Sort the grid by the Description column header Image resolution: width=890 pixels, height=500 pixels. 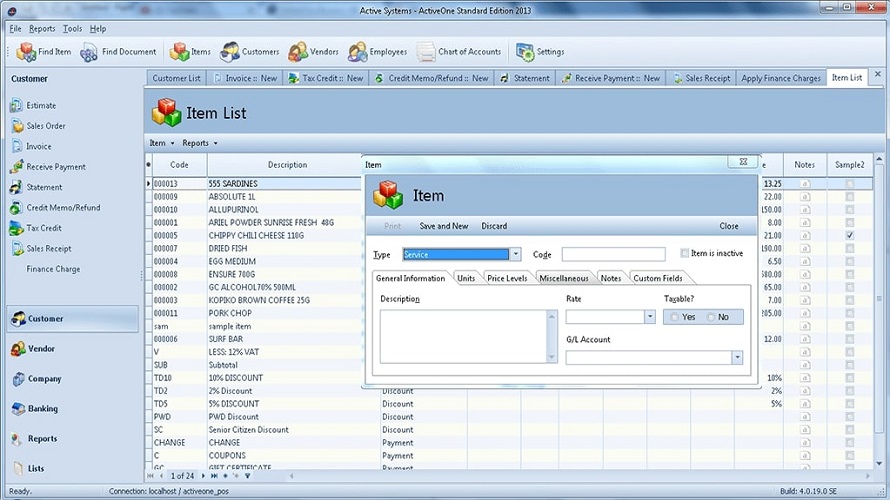(288, 165)
